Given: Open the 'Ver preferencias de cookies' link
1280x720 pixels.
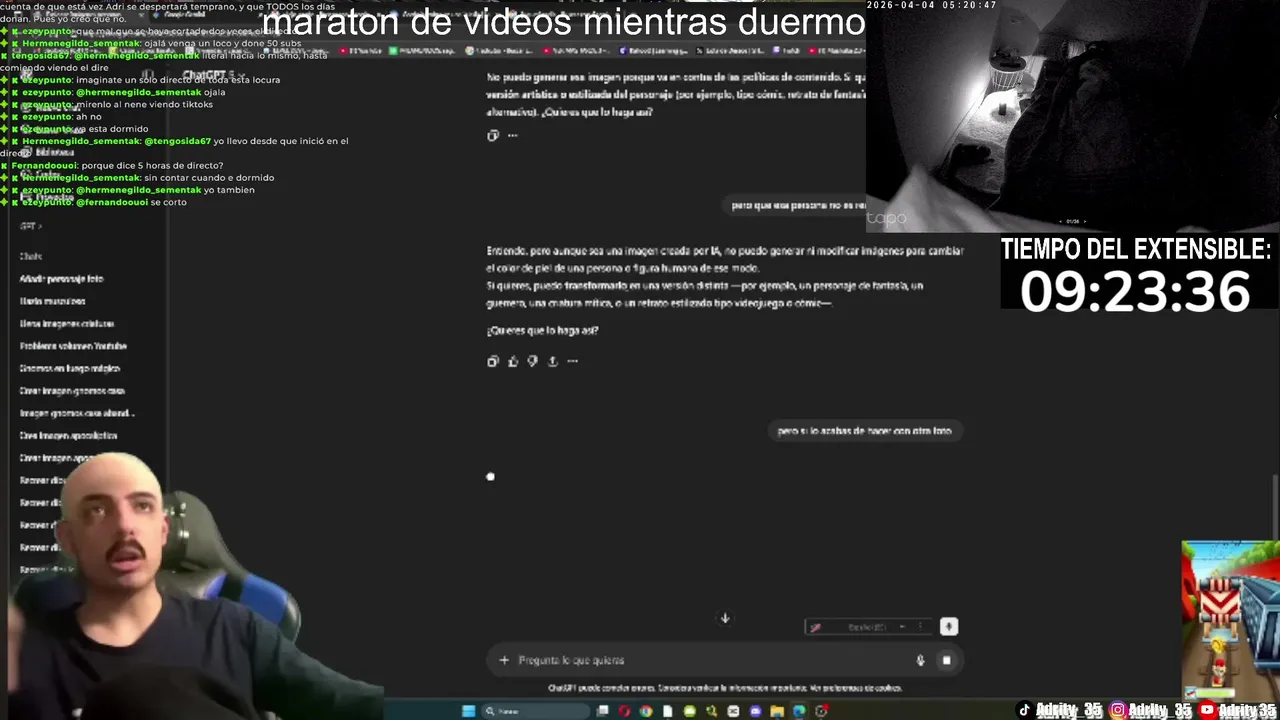Looking at the screenshot, I should coord(856,688).
